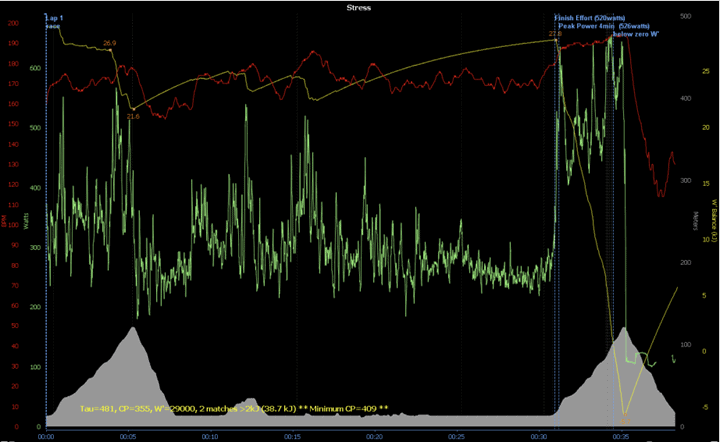
Task: Click the green "600" Watts axis value
Action: click(x=35, y=68)
